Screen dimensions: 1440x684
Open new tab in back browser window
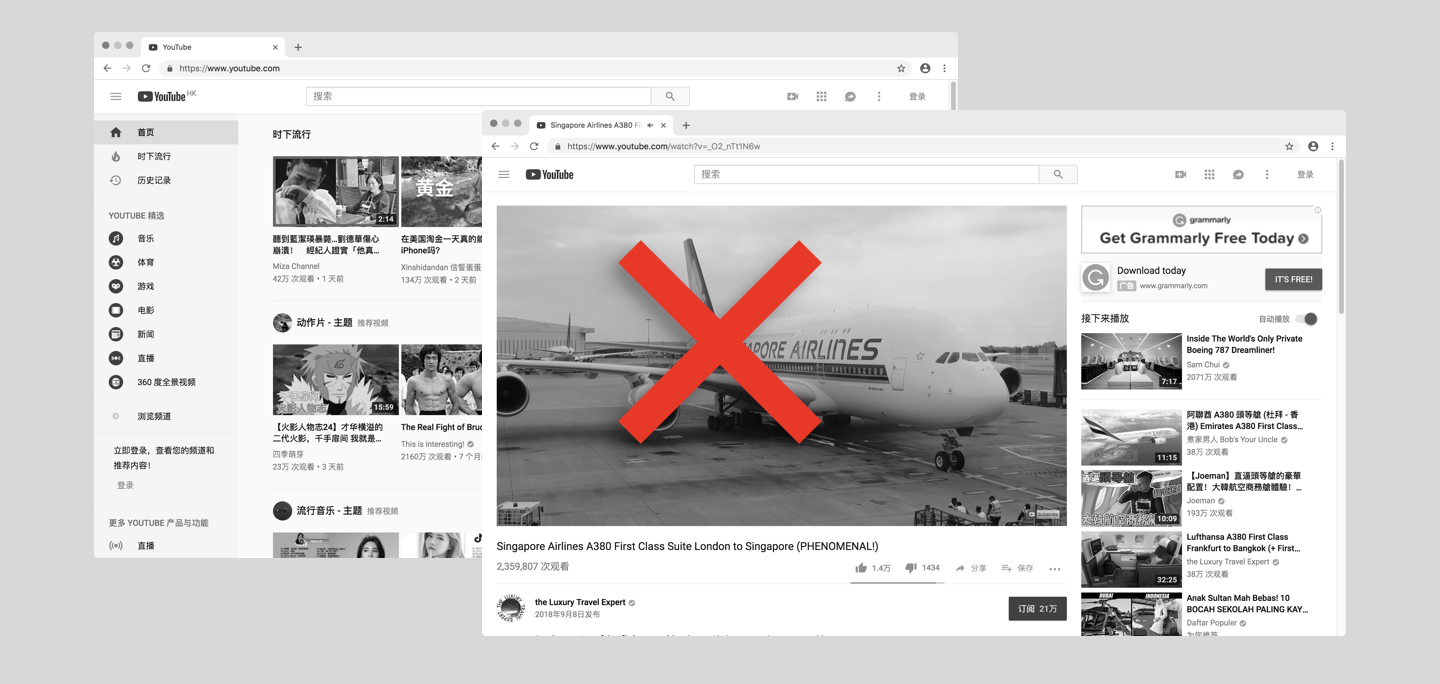[x=298, y=47]
